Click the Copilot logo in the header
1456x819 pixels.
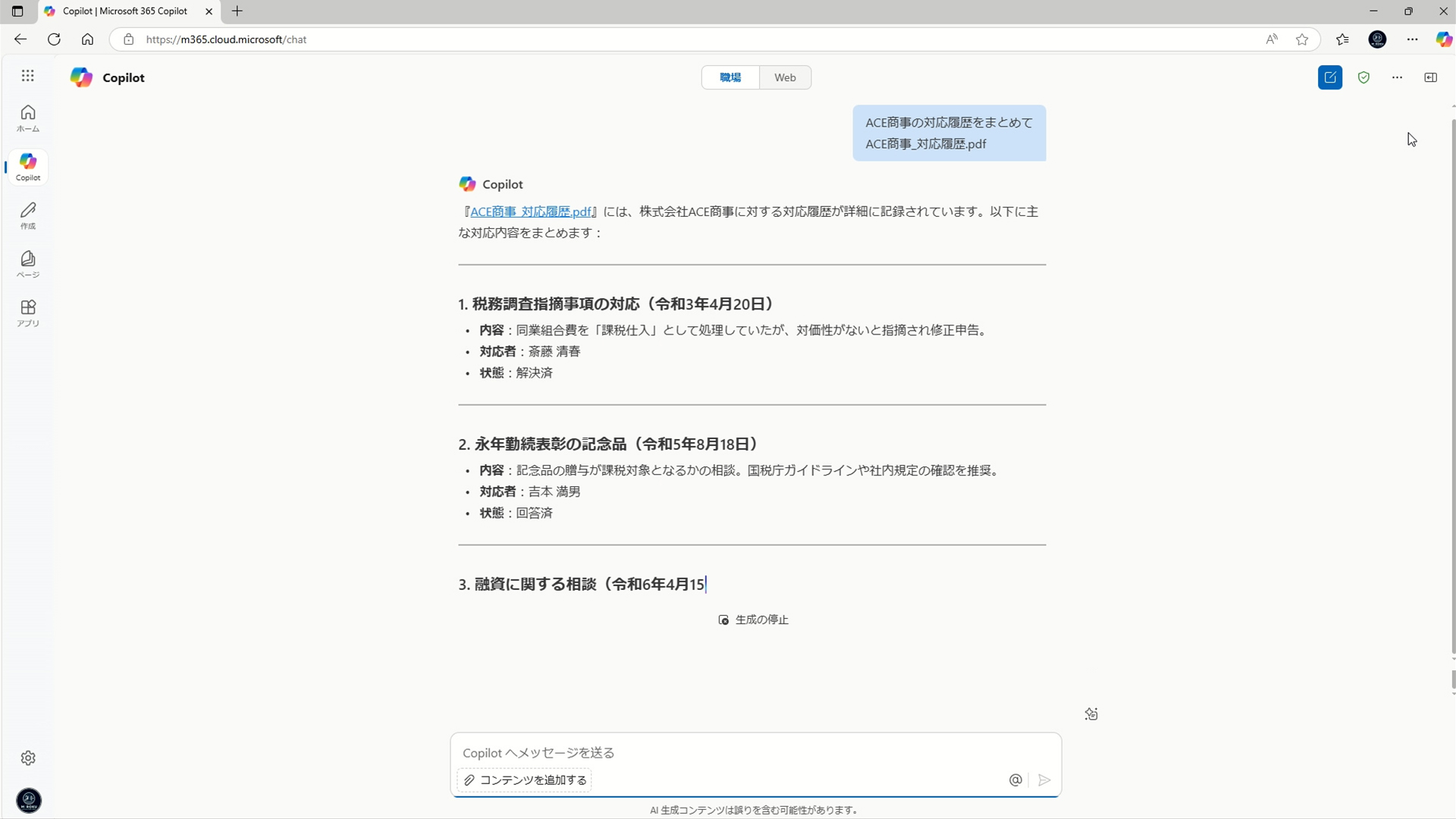(81, 77)
